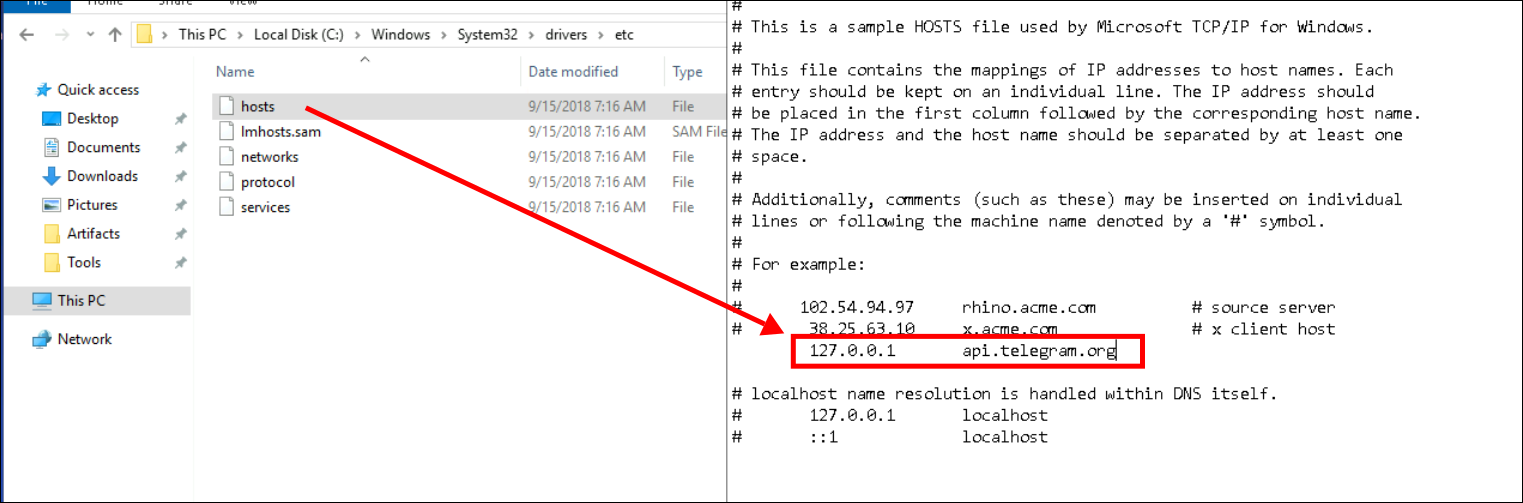Click the date modified cell for services
This screenshot has height=503, width=1523.
point(587,207)
